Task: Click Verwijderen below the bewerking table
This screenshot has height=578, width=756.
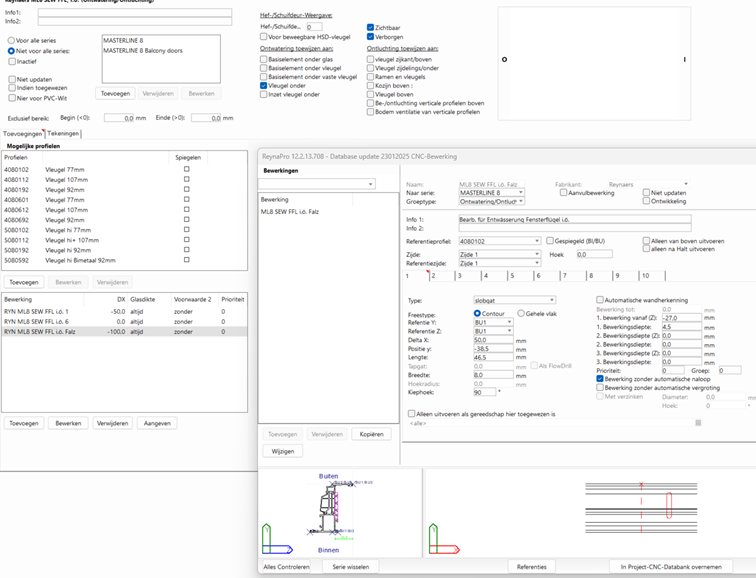Action: 112,423
